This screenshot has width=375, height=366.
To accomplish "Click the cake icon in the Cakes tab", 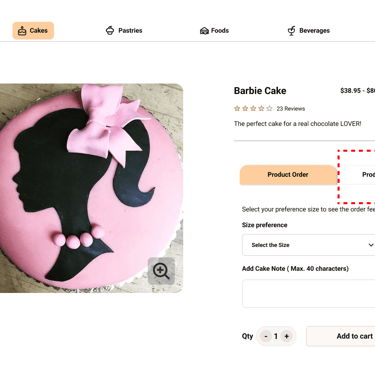I will (x=22, y=31).
